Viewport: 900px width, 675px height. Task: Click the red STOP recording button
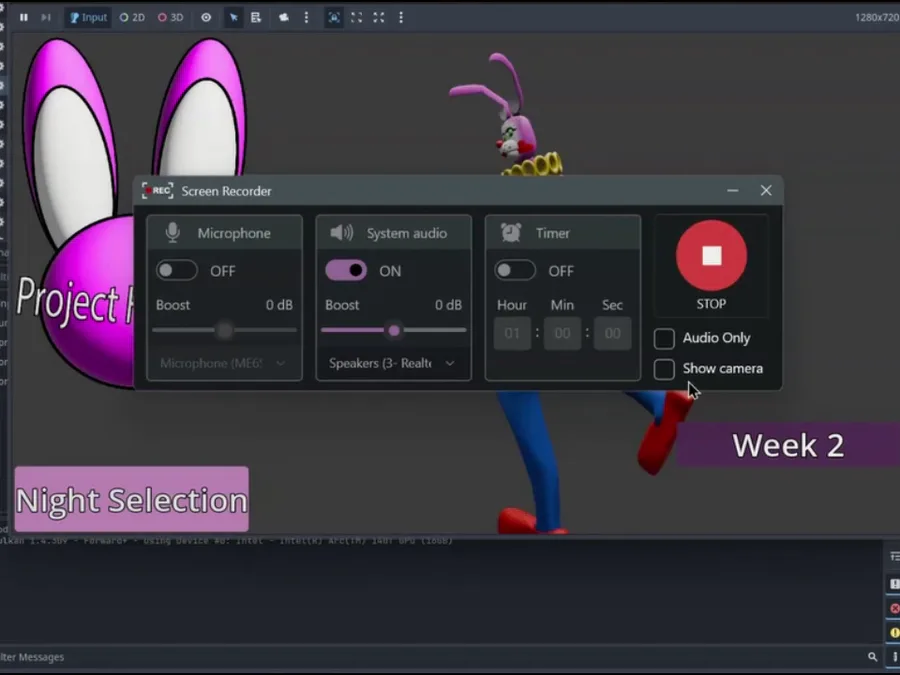(x=712, y=256)
